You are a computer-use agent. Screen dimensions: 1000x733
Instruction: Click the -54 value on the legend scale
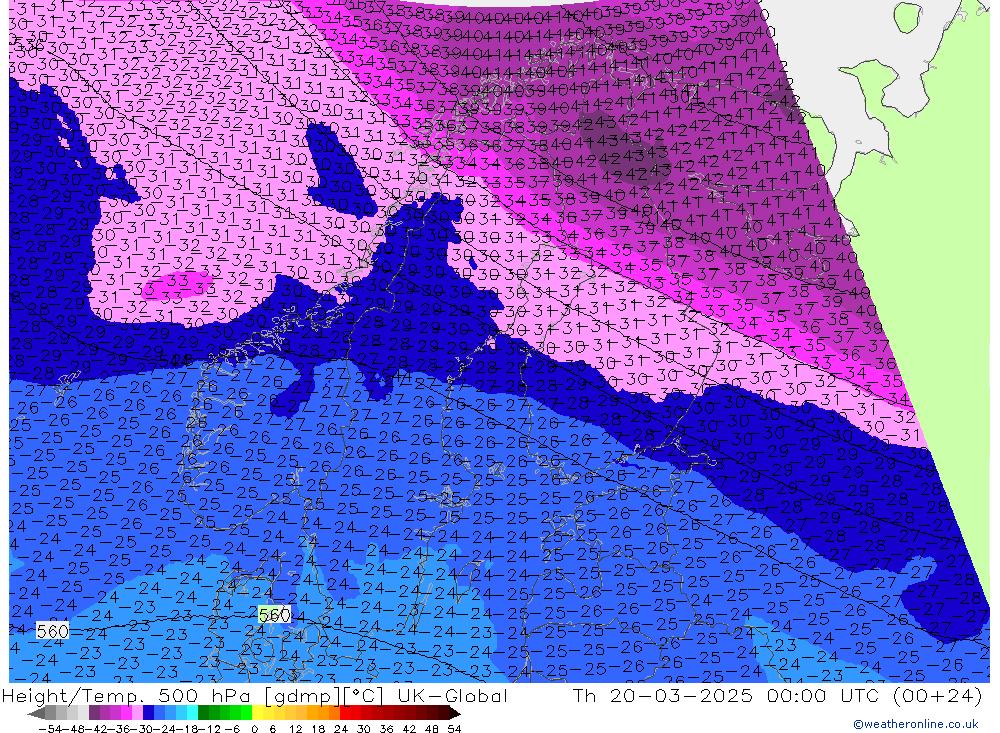click(50, 729)
